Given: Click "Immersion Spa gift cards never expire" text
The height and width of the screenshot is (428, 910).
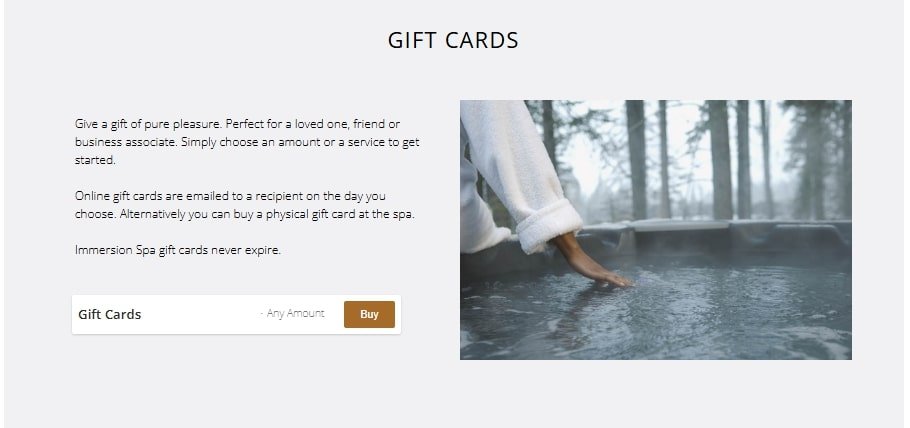Looking at the screenshot, I should click(178, 250).
